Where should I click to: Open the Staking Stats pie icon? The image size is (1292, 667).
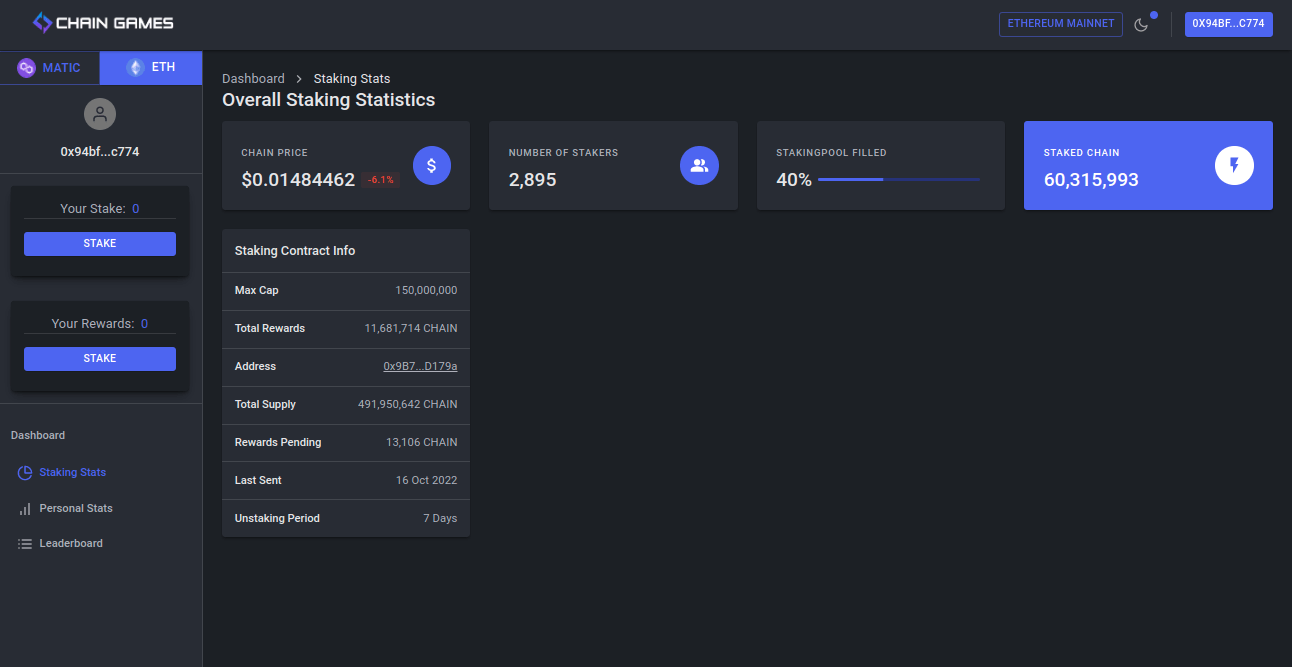(23, 472)
